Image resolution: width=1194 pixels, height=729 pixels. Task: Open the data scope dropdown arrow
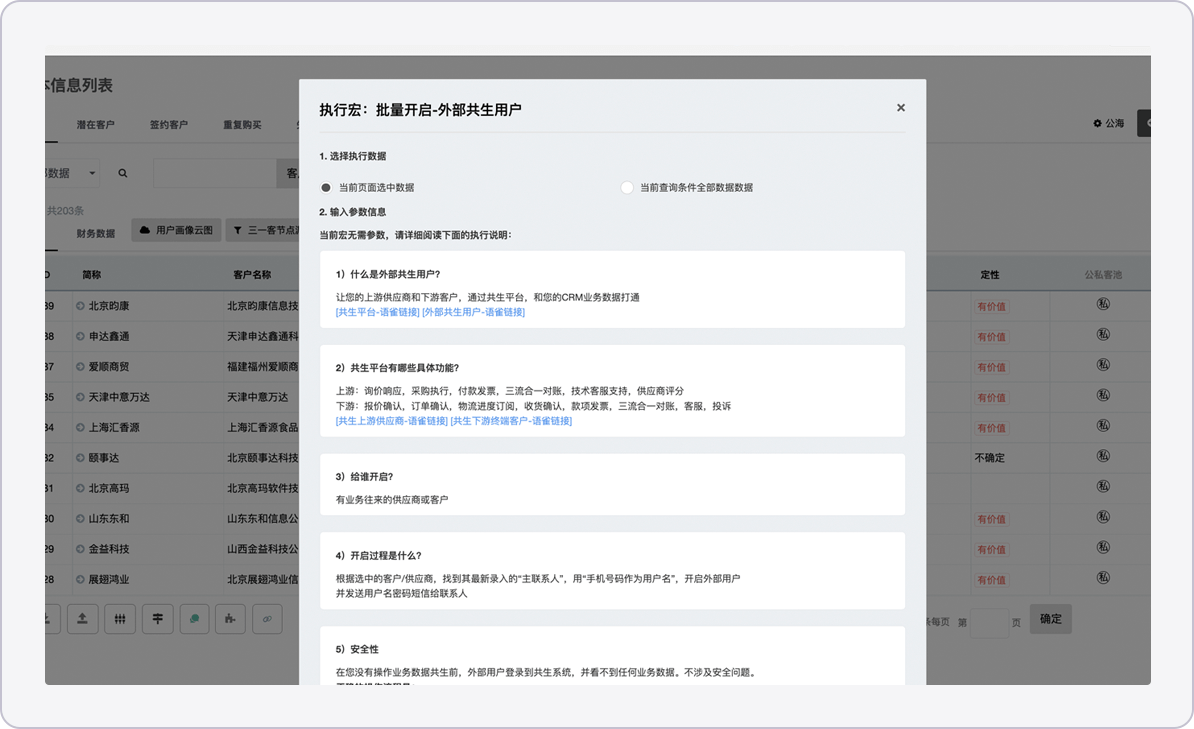pos(93,173)
